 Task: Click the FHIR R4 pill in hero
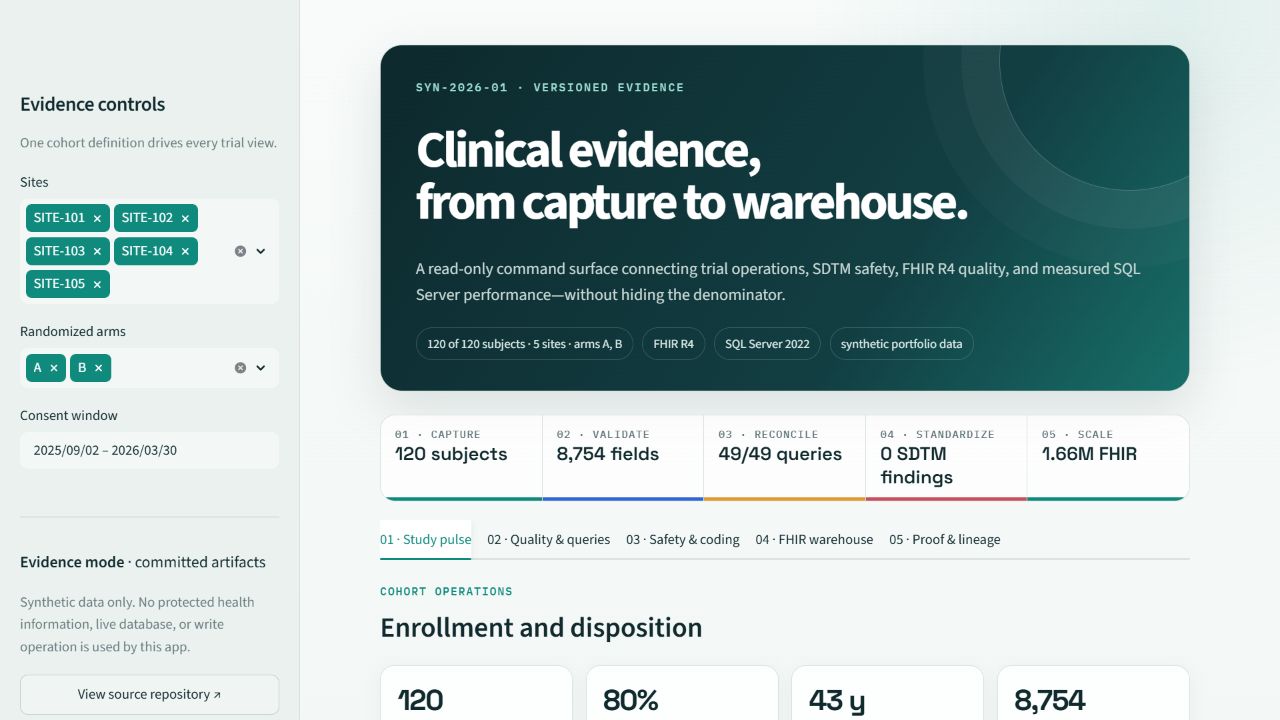(673, 344)
